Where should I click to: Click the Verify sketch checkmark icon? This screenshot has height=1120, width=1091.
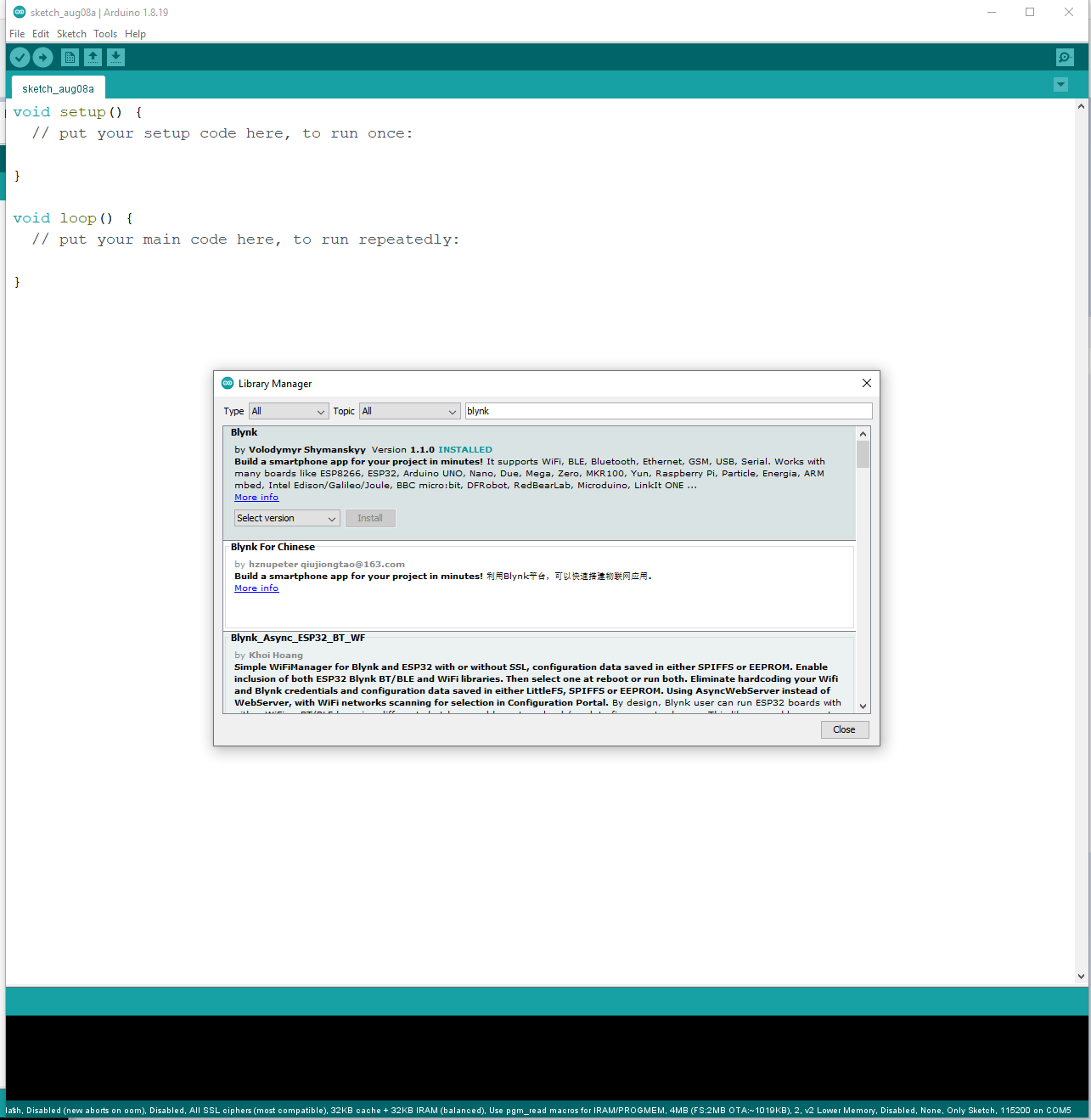point(20,57)
